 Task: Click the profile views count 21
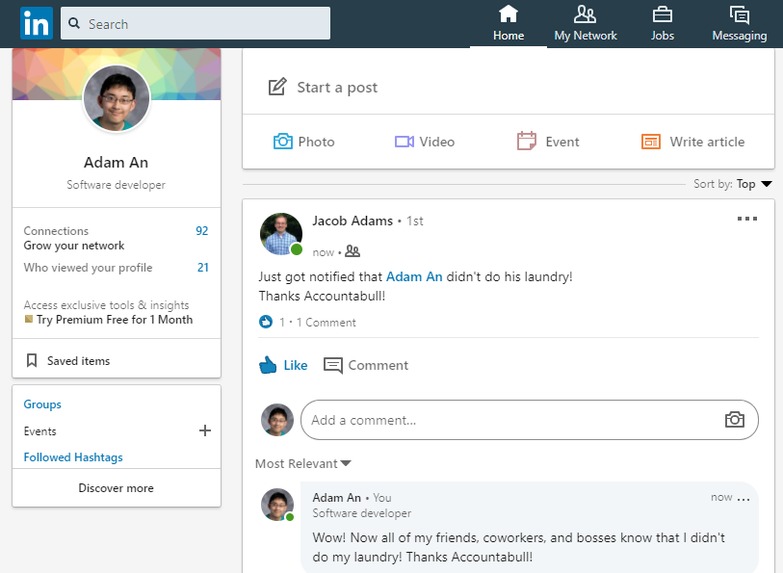click(x=203, y=267)
